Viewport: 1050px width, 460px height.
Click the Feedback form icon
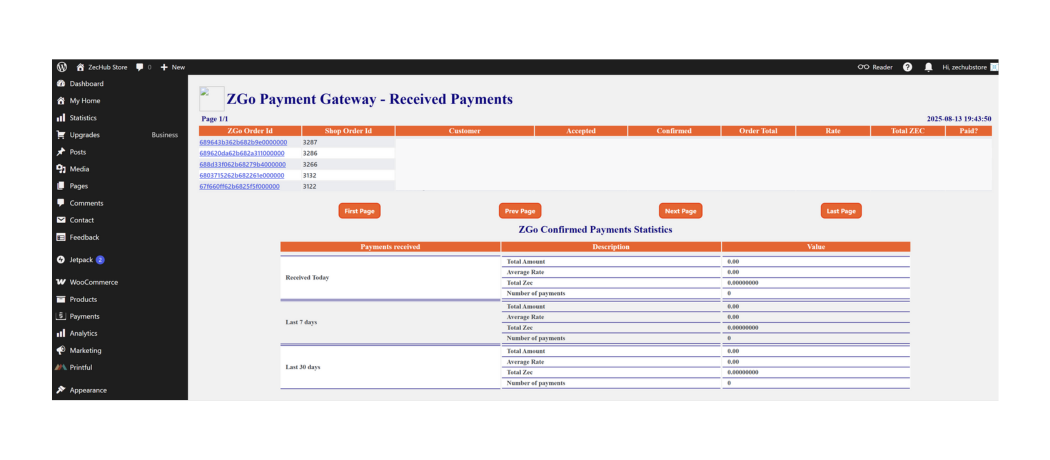coord(61,237)
